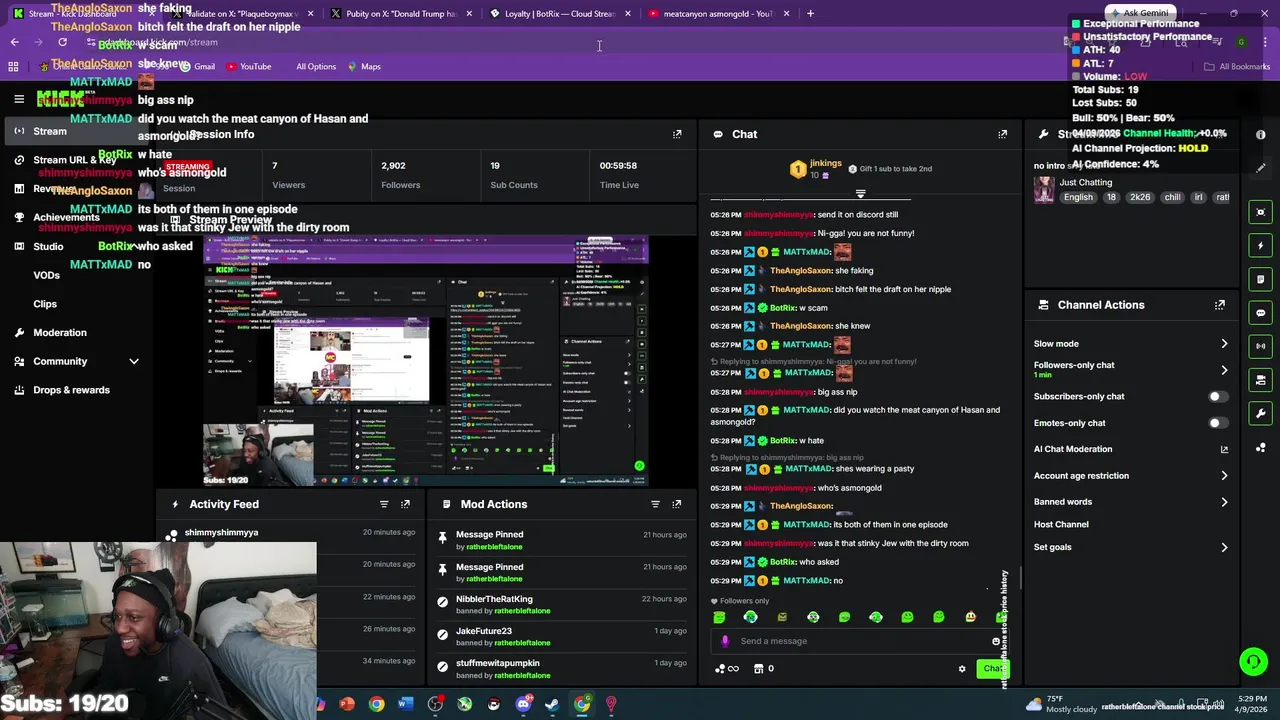Open Activity Feed filter options
The image size is (1280, 720).
click(x=384, y=504)
